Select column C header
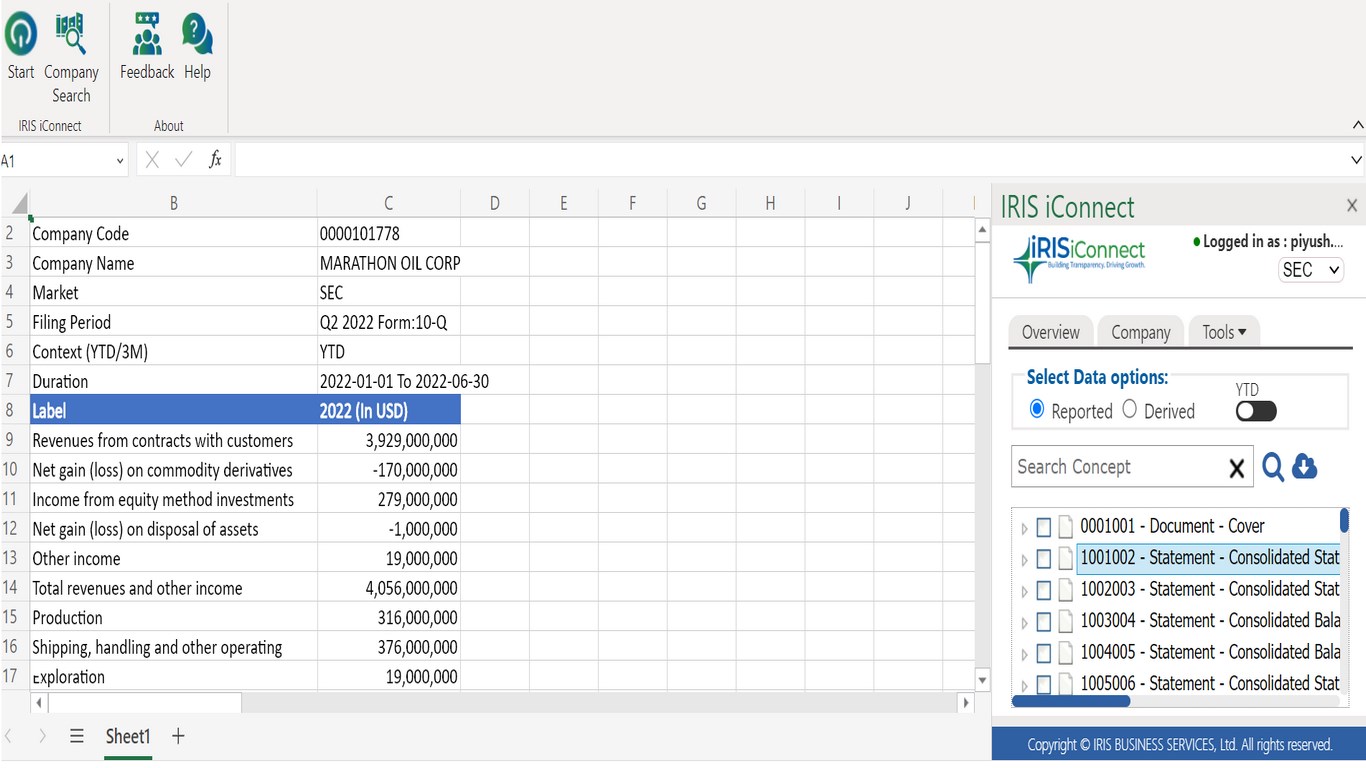The image size is (1366, 768). (x=389, y=203)
